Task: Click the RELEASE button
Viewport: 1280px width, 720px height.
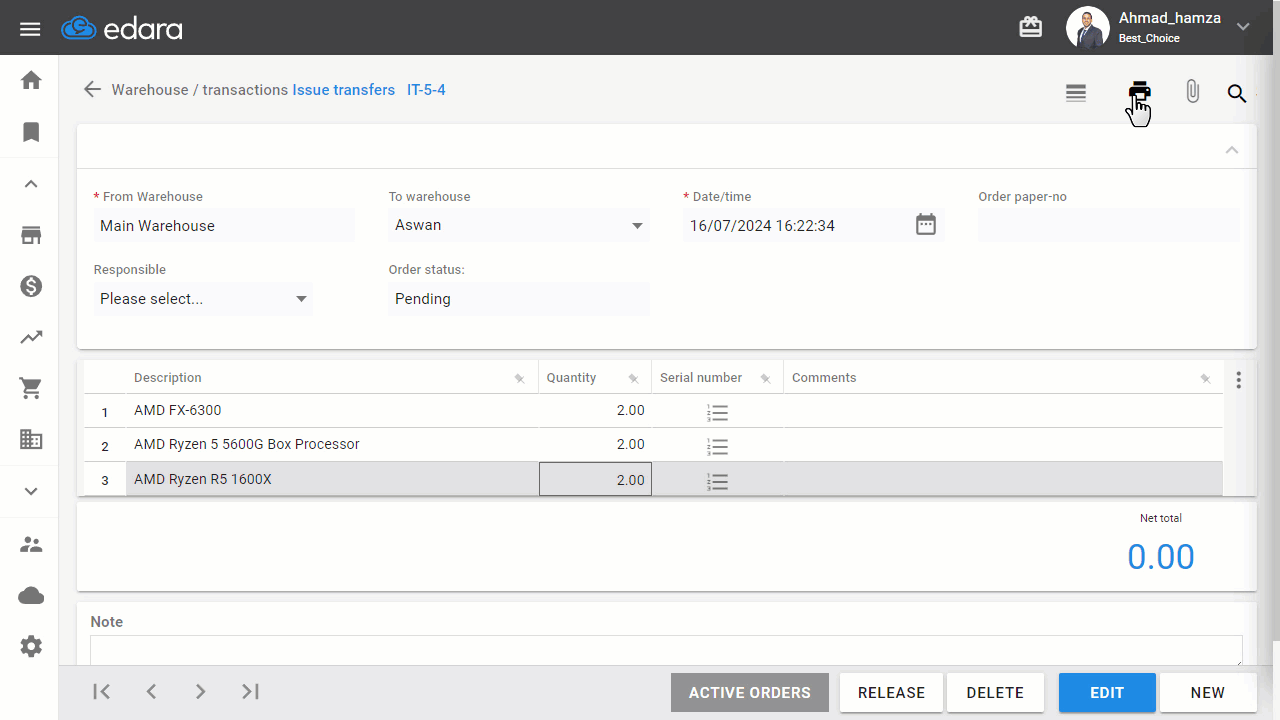Action: click(891, 692)
